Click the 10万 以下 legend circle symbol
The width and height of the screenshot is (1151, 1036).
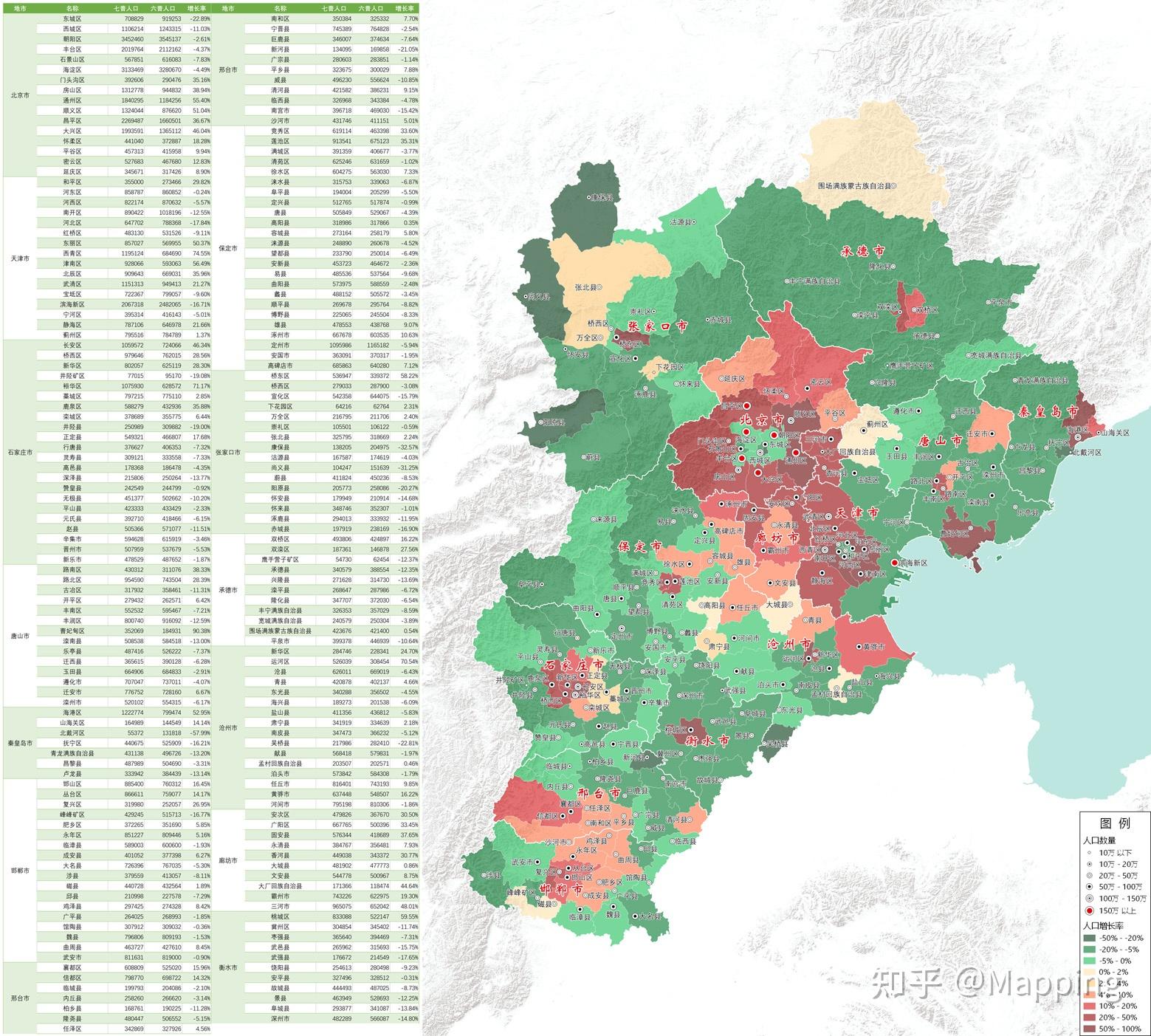(1090, 853)
